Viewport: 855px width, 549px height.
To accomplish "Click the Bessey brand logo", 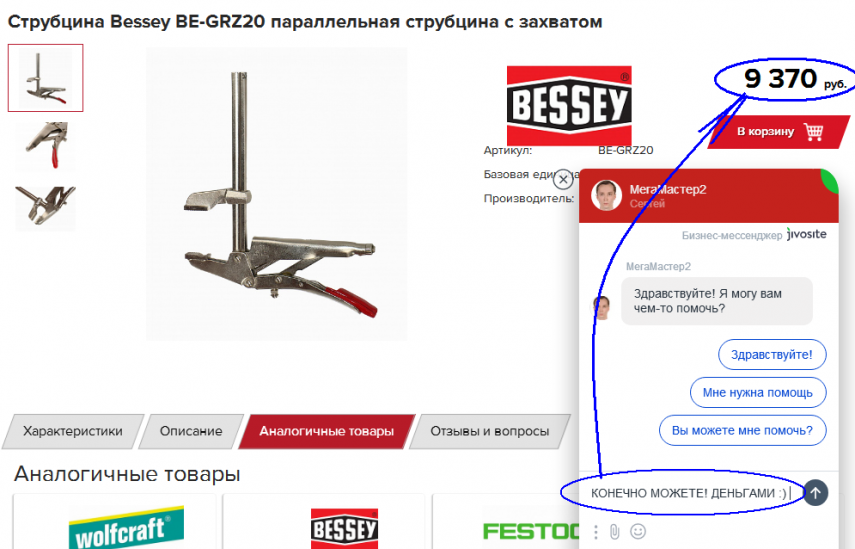I will 569,105.
